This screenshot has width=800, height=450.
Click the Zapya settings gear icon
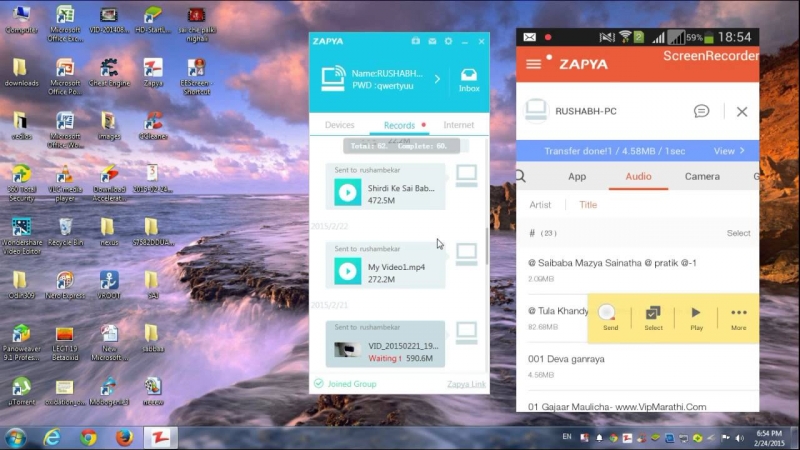448,41
